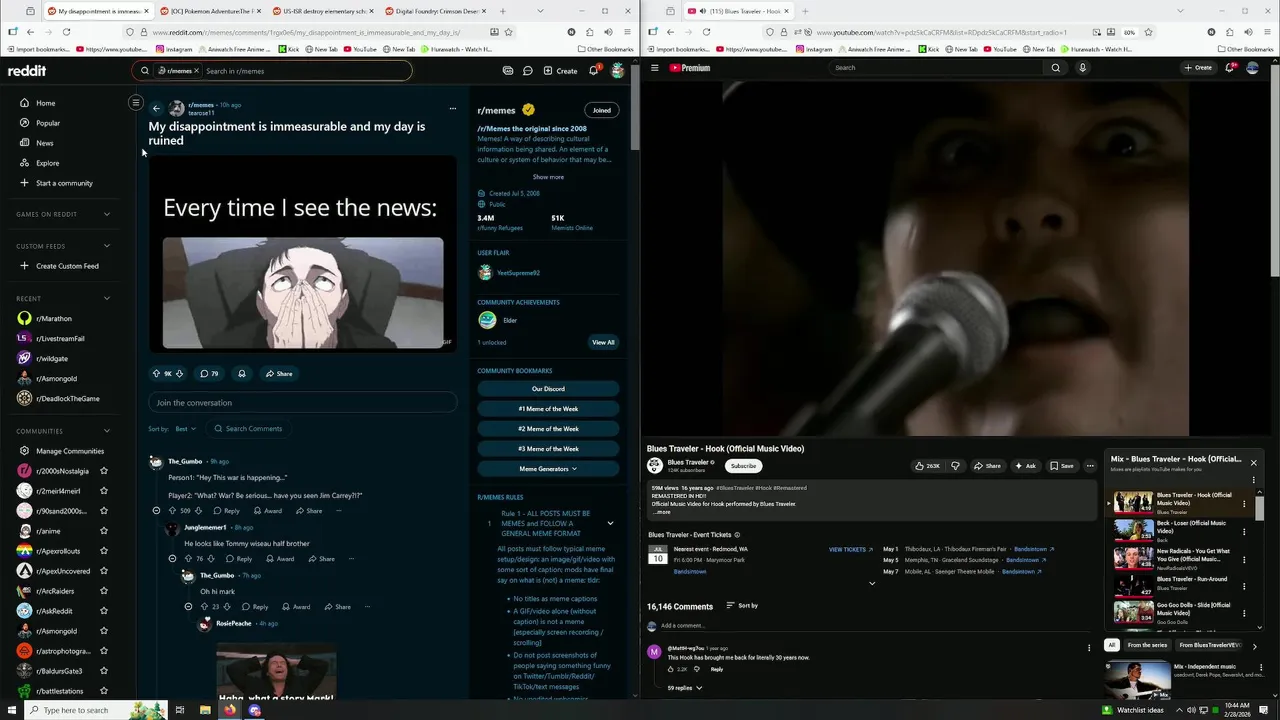Click the Reddit notifications bell

(593, 71)
